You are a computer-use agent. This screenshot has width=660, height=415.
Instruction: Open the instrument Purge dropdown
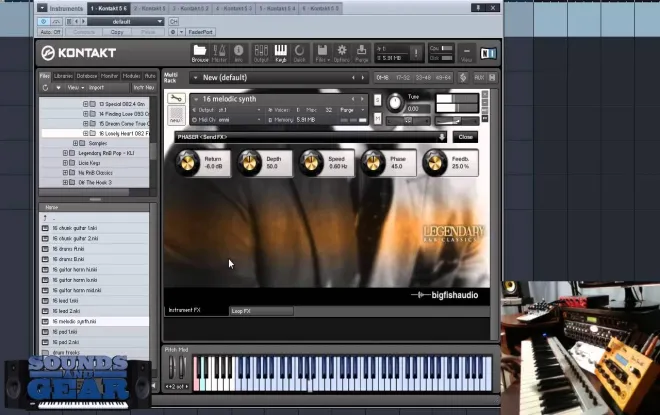click(352, 110)
